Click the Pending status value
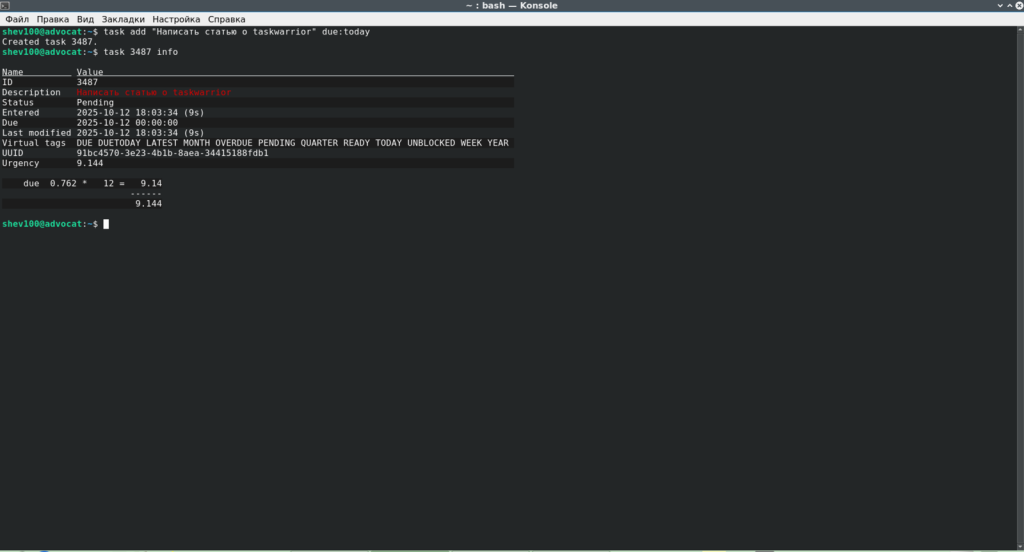1024x552 pixels. pyautogui.click(x=95, y=103)
